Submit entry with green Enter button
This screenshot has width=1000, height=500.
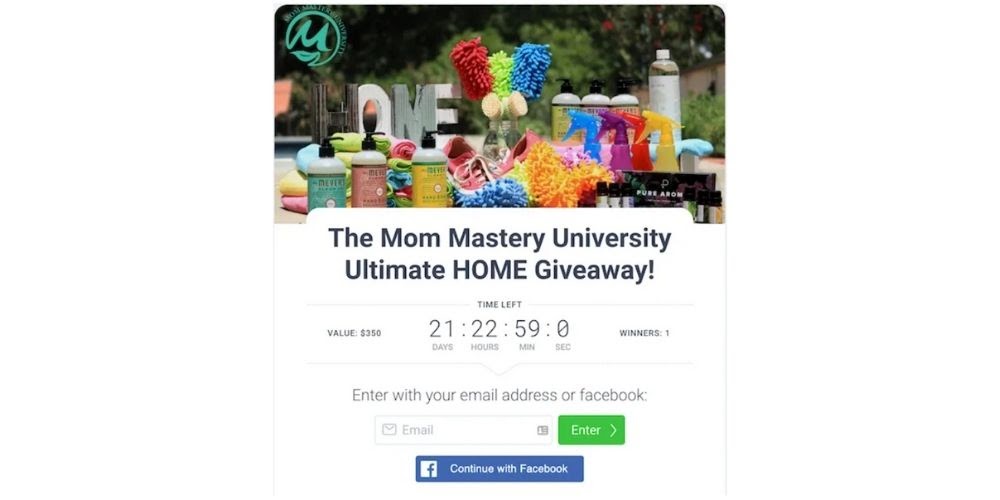click(591, 430)
